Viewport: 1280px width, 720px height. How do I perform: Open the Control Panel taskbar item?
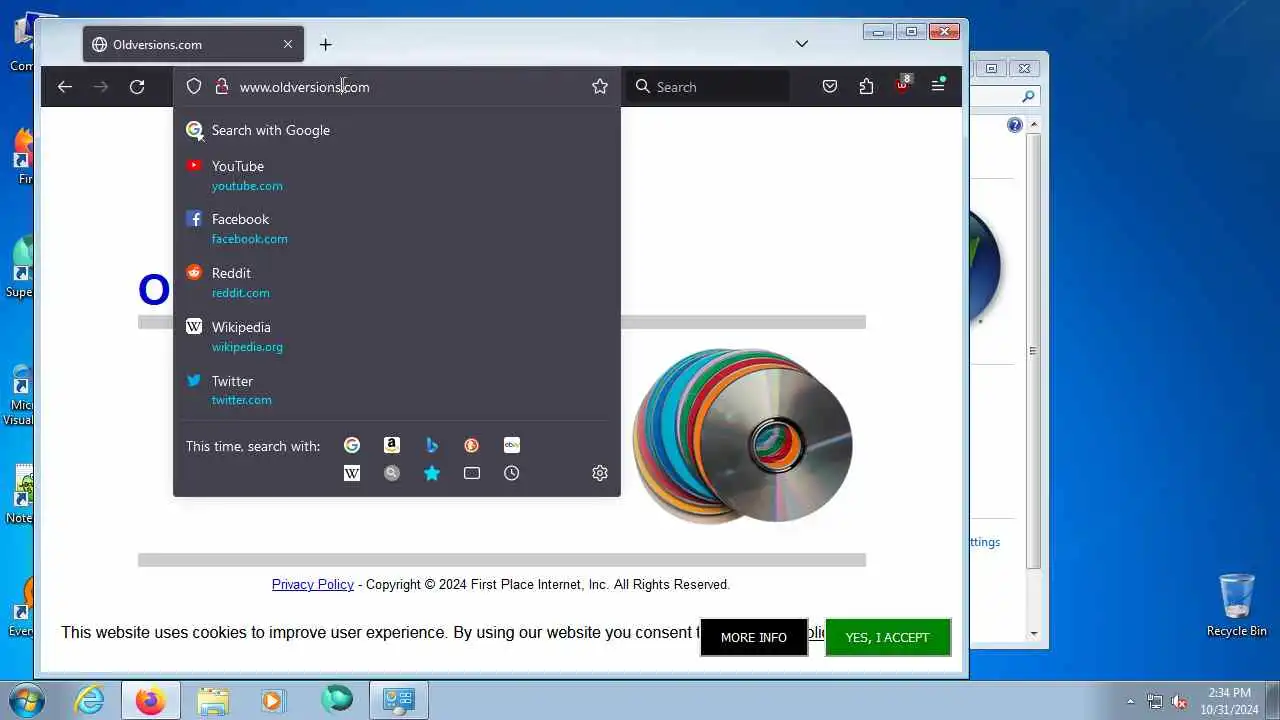coord(399,700)
